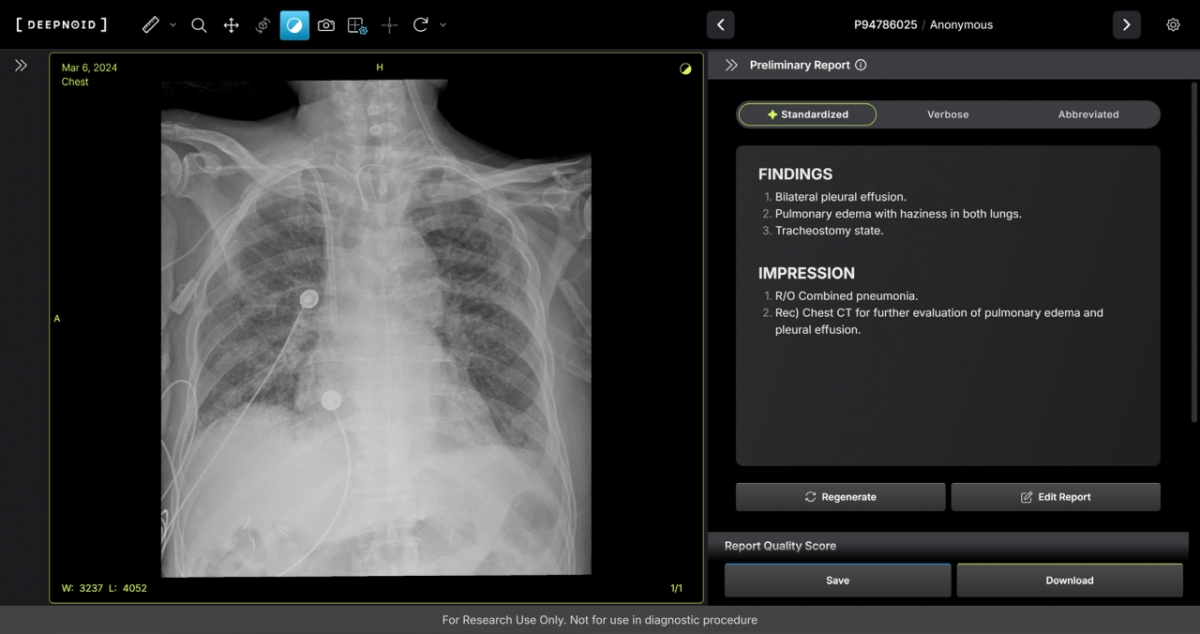1200x634 pixels.
Task: Go to the next patient
Action: (1126, 25)
